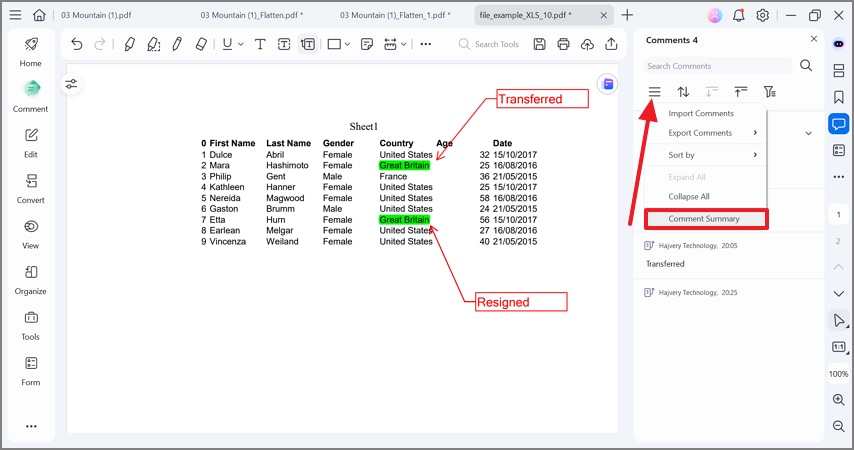This screenshot has height=450, width=854.
Task: Open a new tab
Action: coord(627,15)
